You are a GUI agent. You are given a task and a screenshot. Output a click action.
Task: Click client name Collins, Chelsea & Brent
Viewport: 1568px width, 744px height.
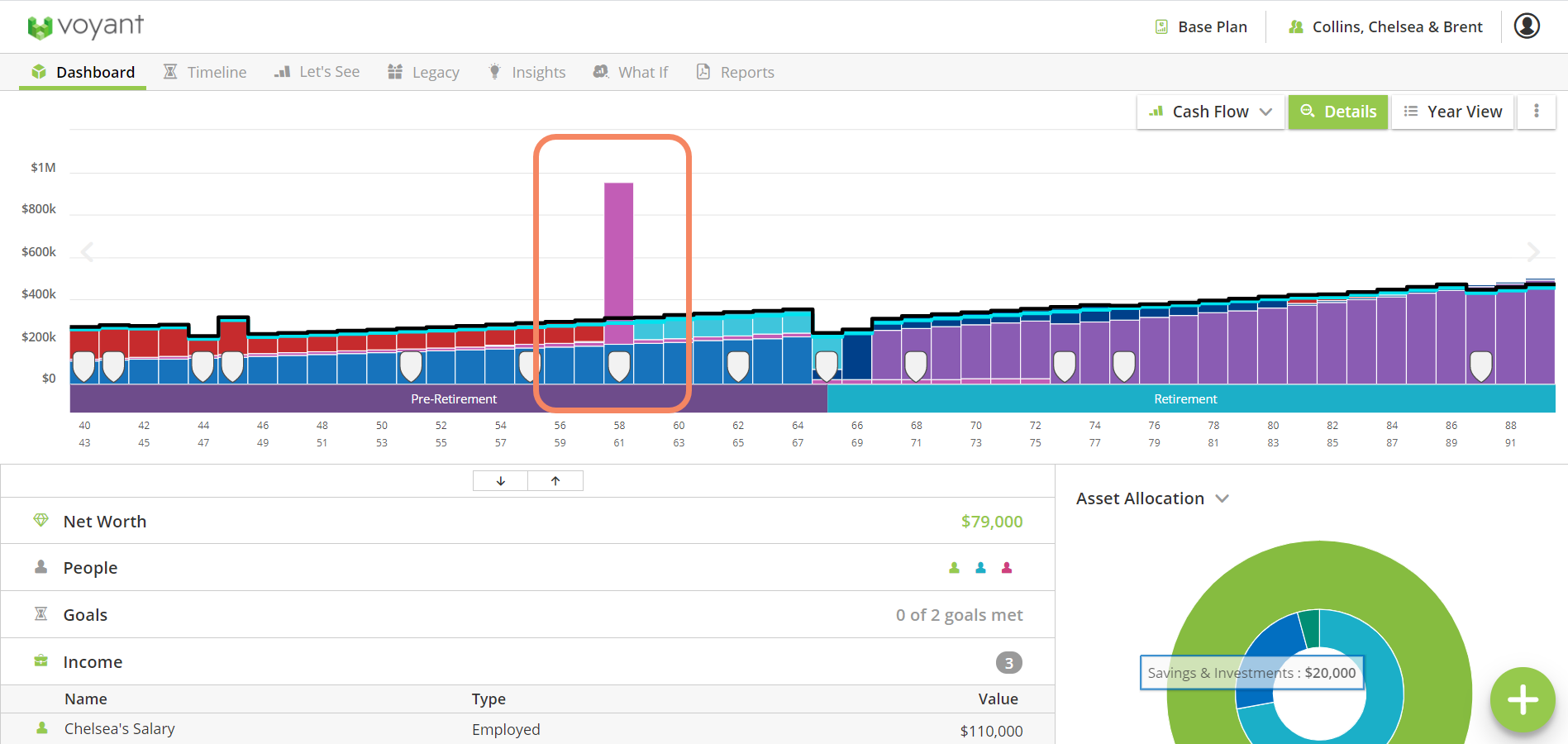coord(1385,27)
